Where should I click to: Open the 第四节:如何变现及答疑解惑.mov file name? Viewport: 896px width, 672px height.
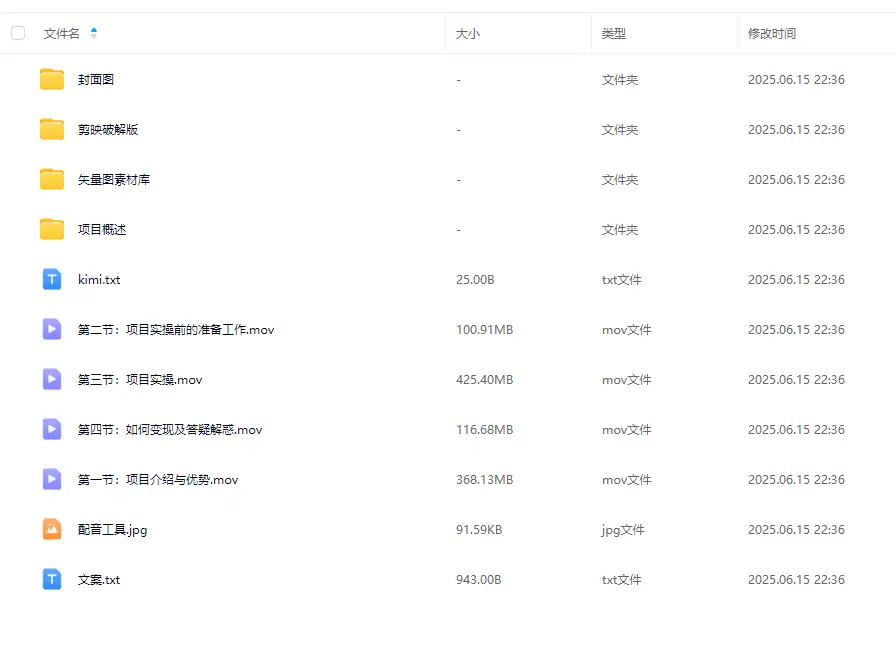[170, 429]
